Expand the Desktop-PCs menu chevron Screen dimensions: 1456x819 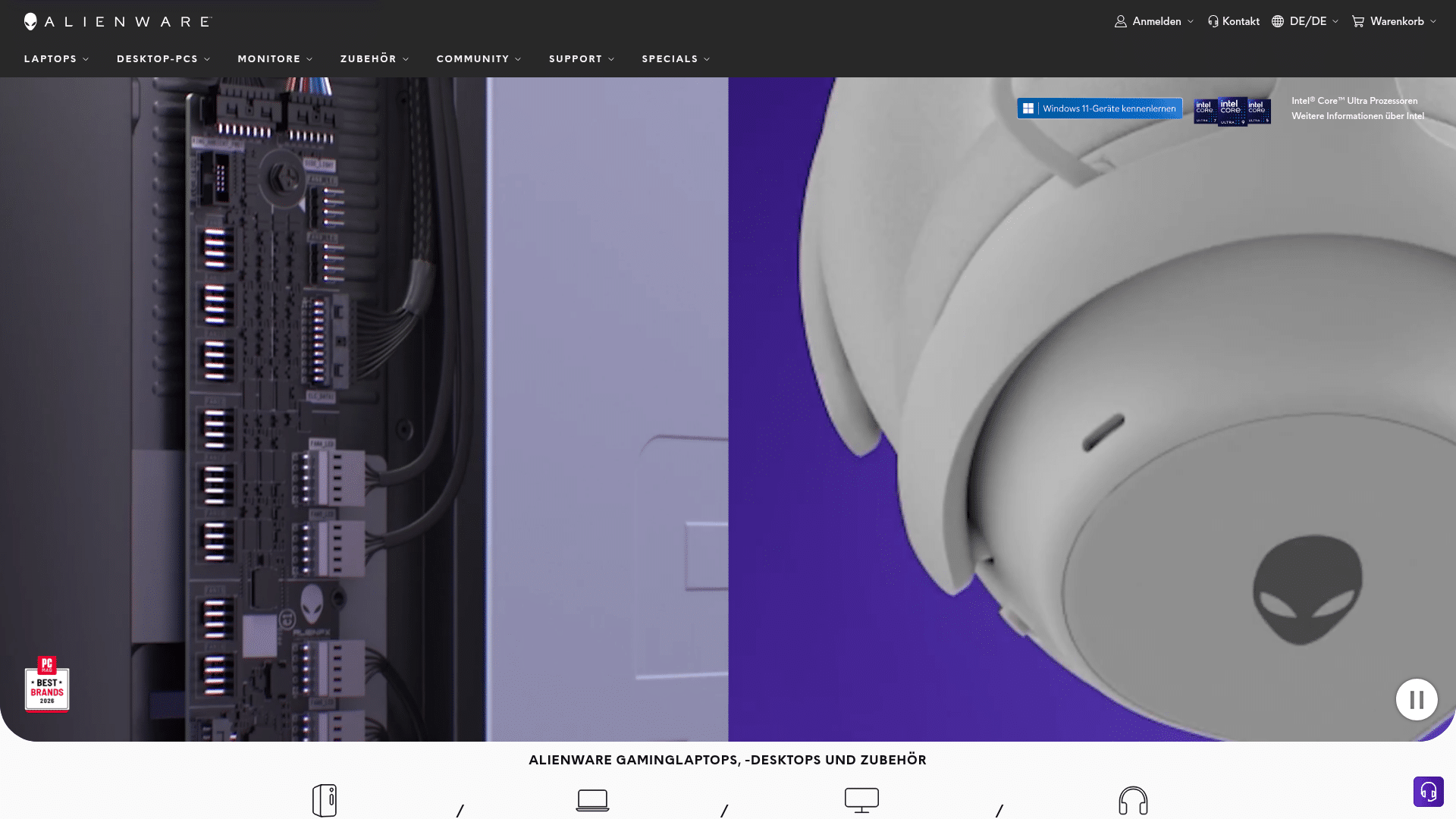coord(207,59)
